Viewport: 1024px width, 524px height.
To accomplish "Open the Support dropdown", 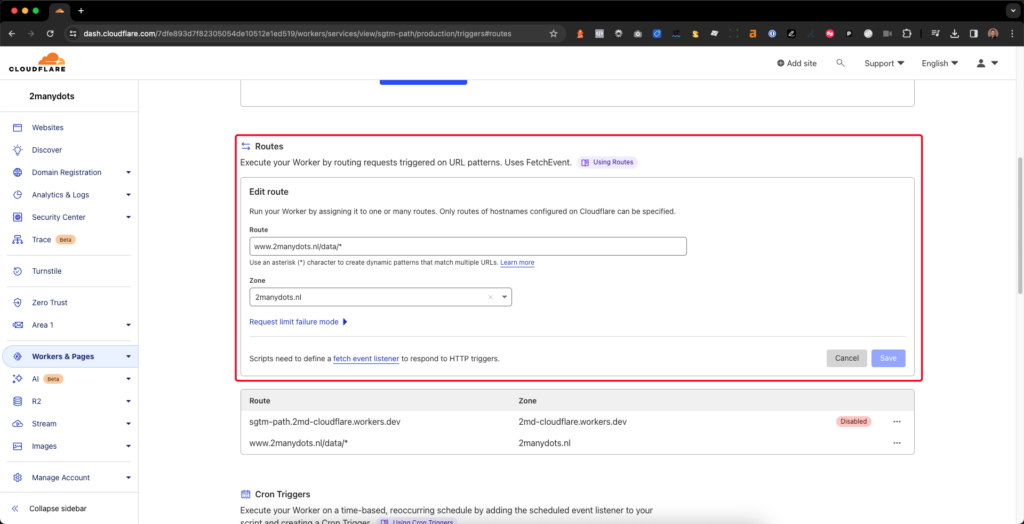I will click(x=884, y=63).
